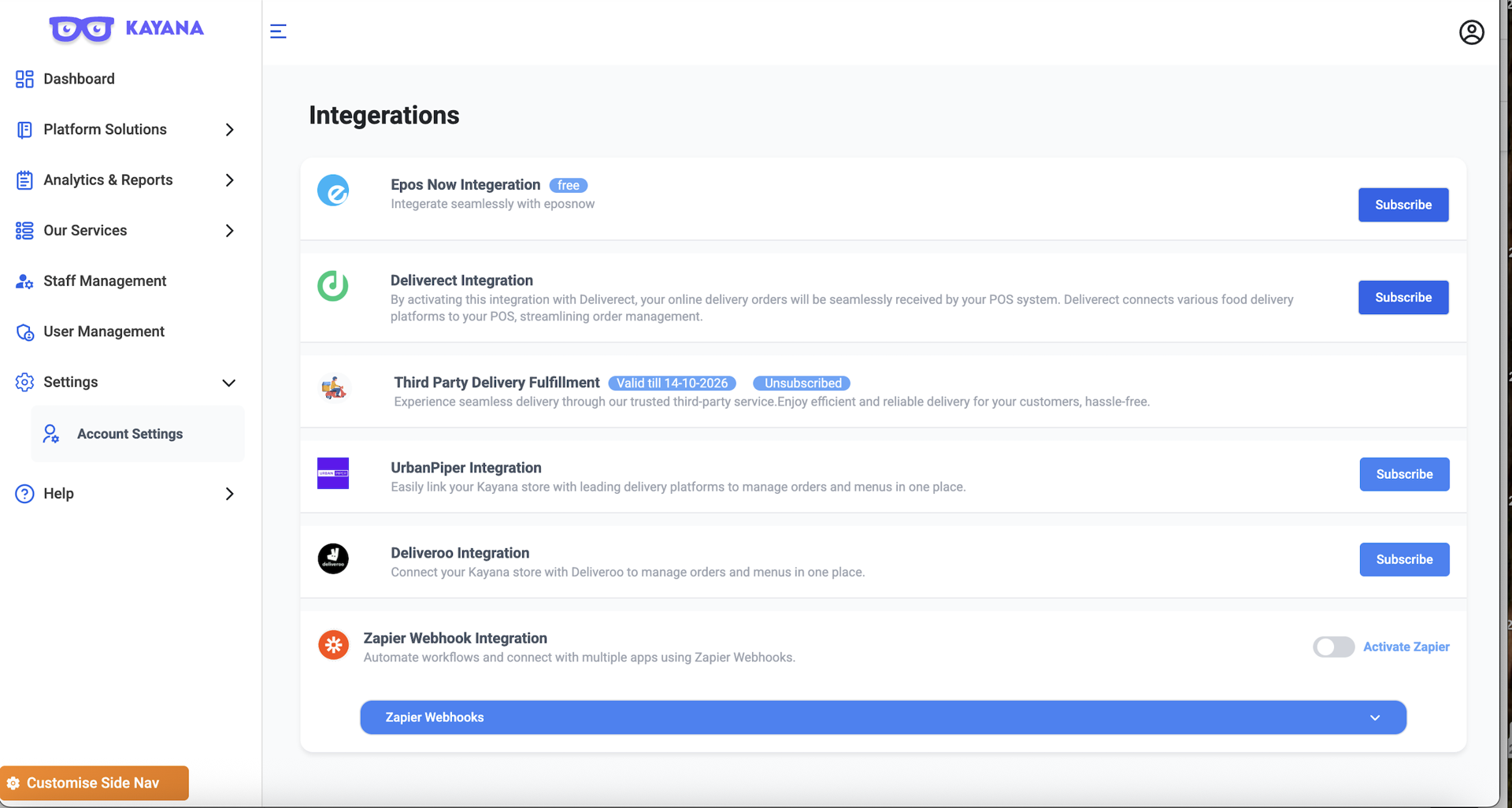Subscribe to Epos Now Integration

coord(1403,205)
